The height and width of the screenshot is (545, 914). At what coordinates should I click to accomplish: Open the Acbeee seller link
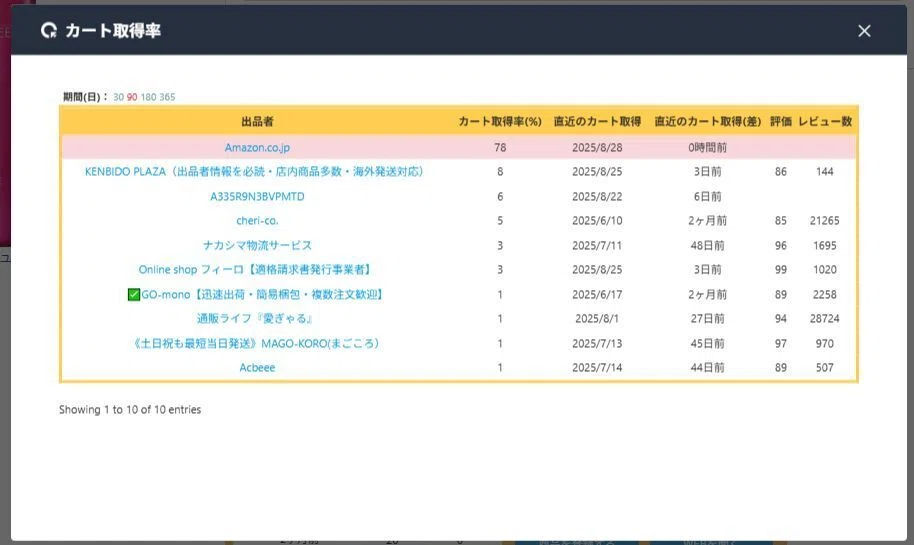pyautogui.click(x=257, y=368)
